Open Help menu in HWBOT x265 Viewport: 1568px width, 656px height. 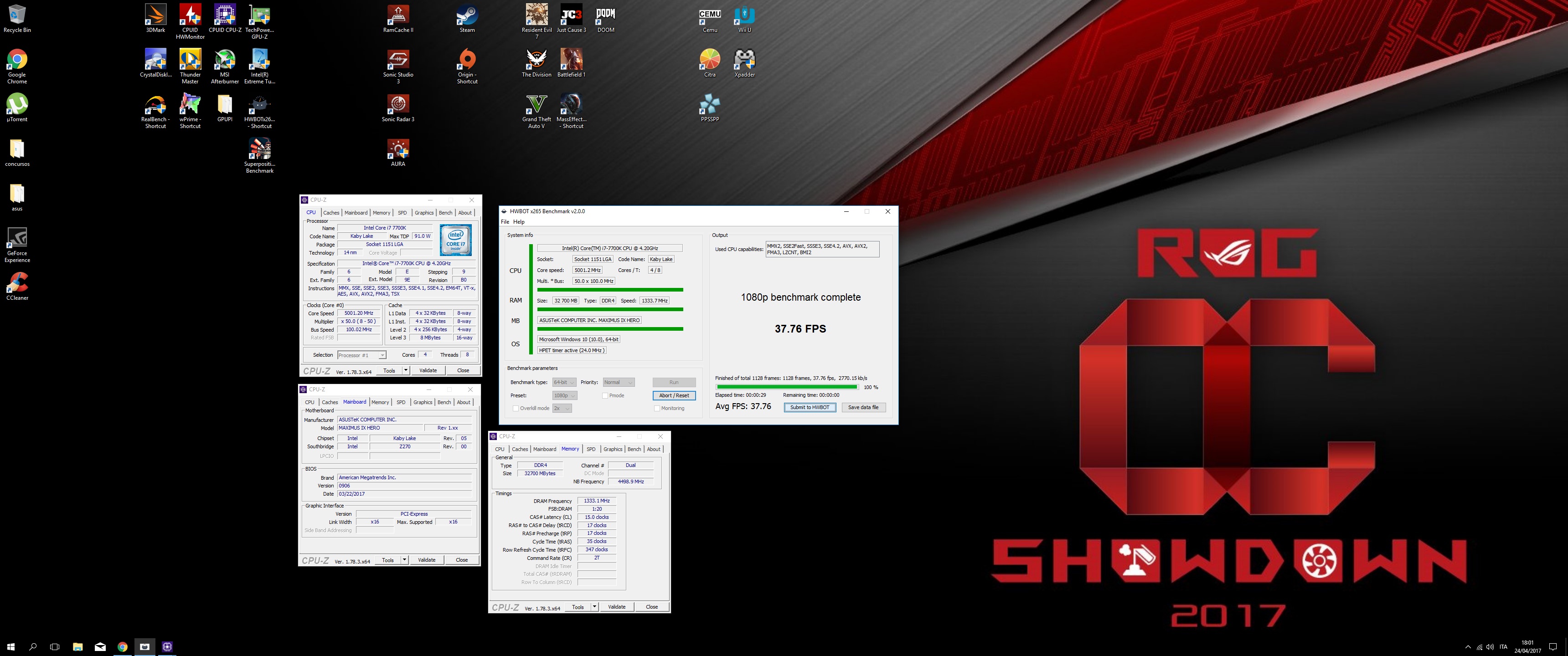point(519,222)
